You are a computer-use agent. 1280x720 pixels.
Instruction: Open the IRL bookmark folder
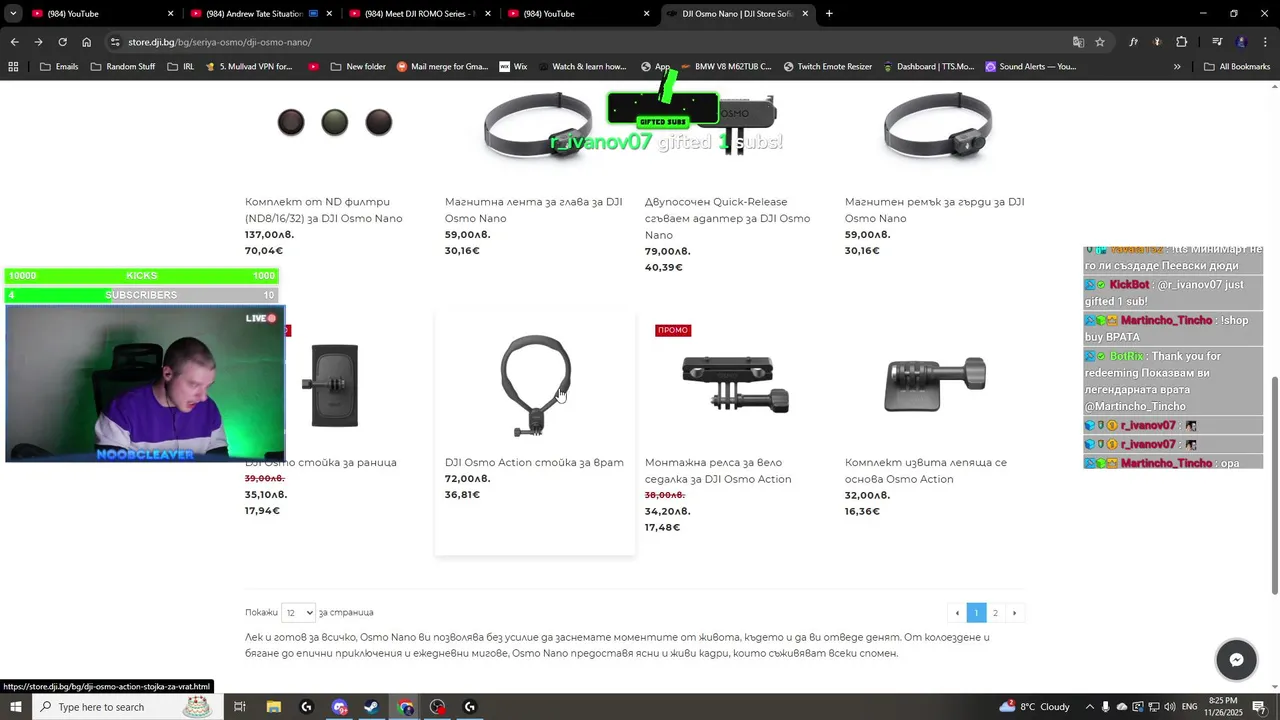180,67
